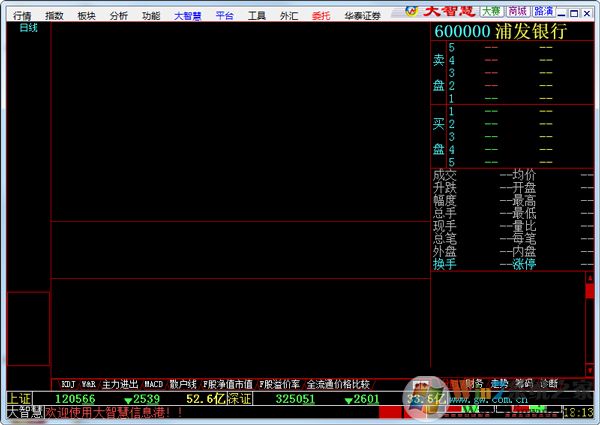
Task: Open the 华泰证券 menu
Action: [362, 16]
